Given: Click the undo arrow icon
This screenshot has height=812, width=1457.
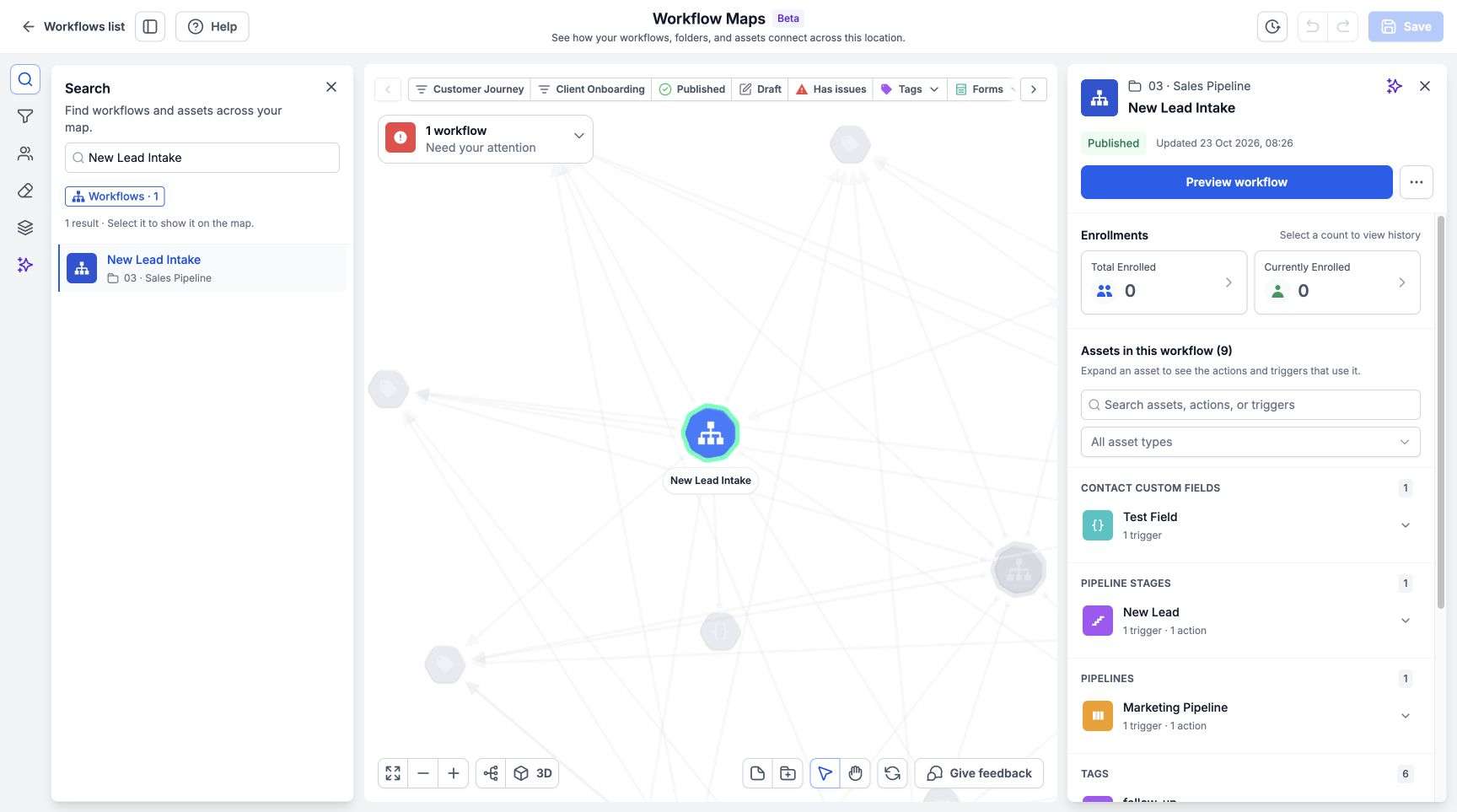Looking at the screenshot, I should [x=1312, y=26].
